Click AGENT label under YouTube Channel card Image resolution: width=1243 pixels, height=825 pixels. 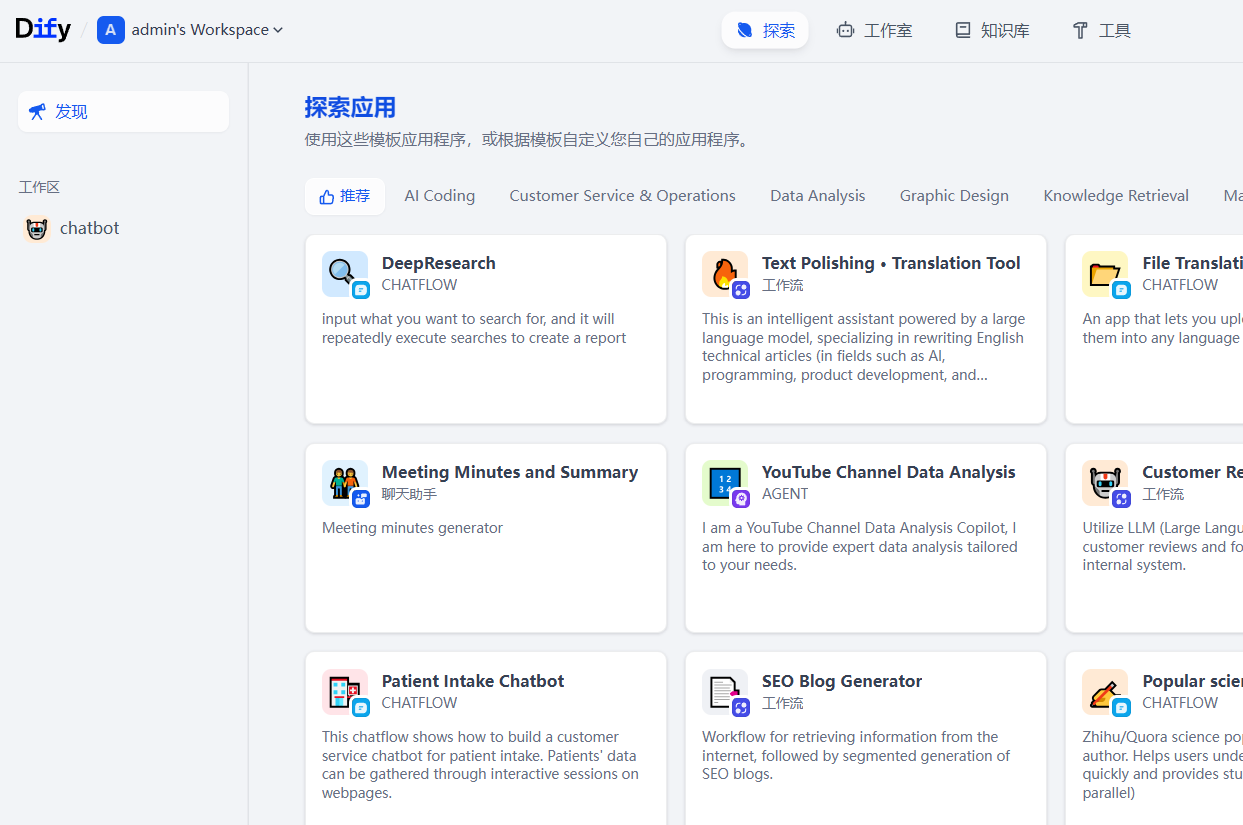pos(785,494)
